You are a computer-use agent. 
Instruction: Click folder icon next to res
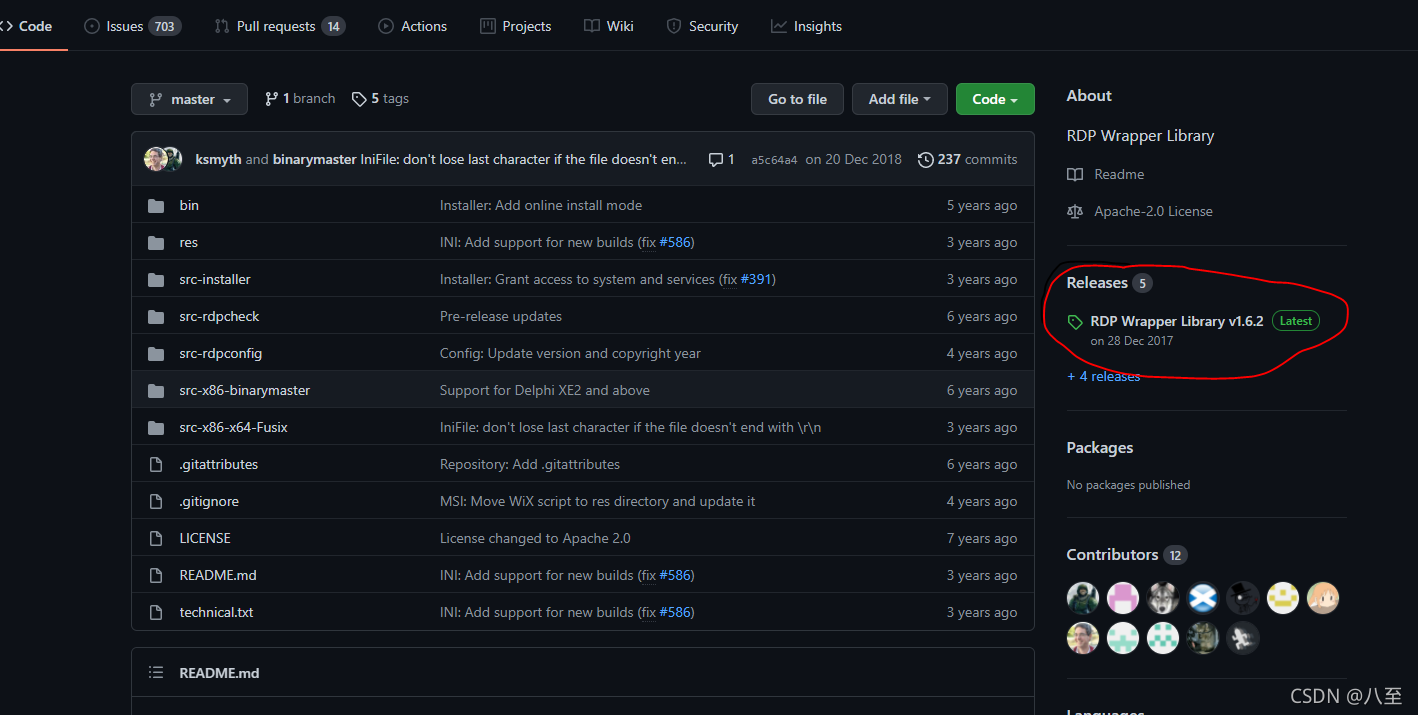[156, 242]
